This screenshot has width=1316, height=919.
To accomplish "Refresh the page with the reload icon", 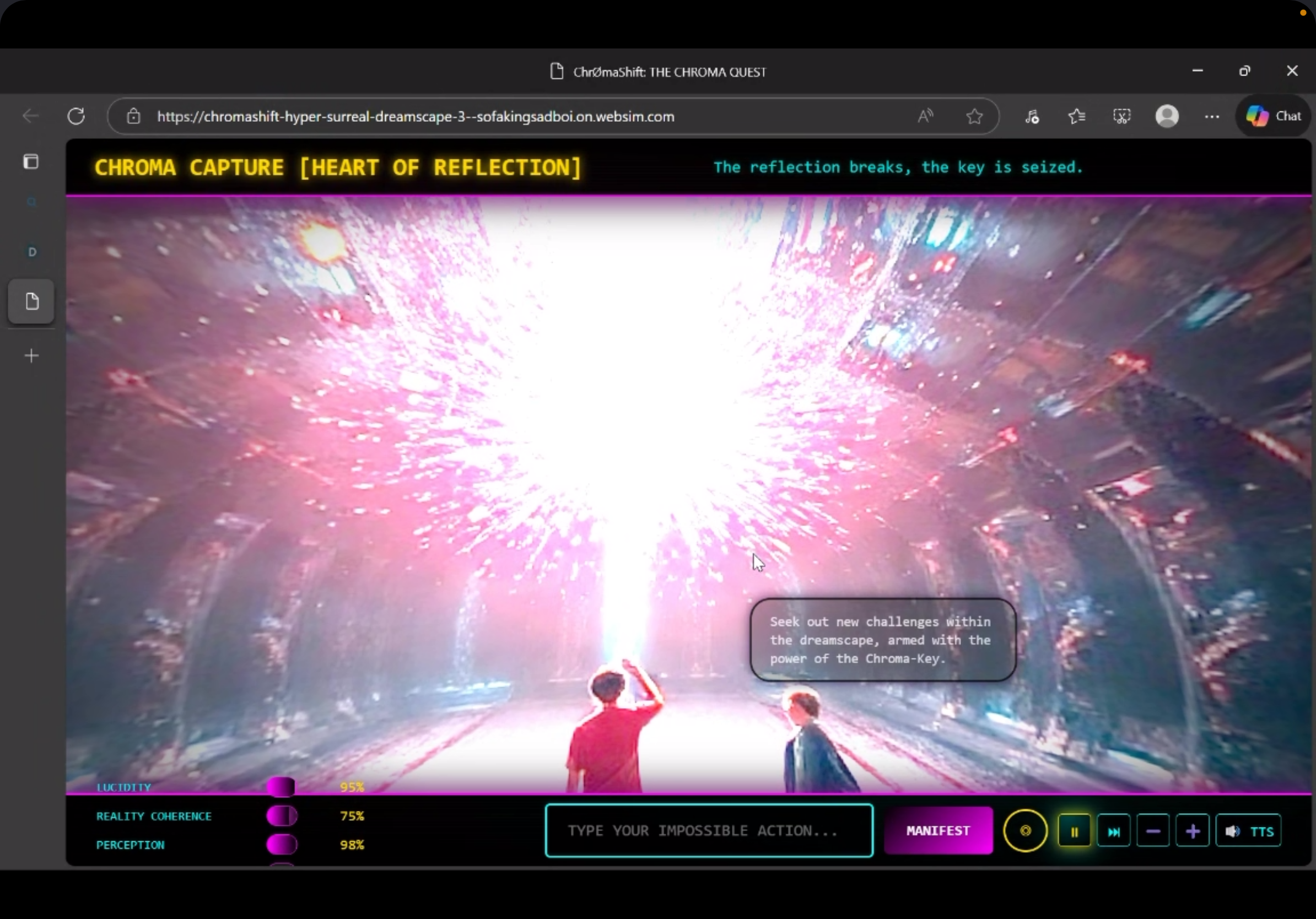I will pos(76,116).
